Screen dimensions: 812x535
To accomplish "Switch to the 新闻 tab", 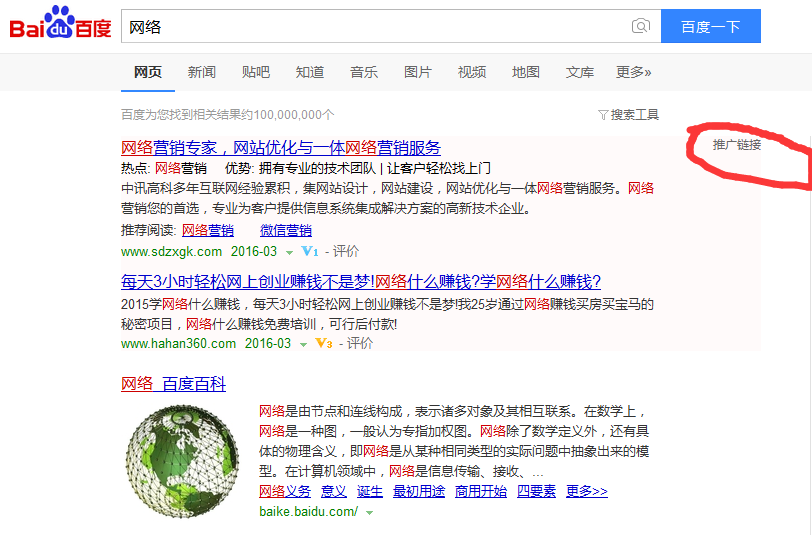I will pos(201,72).
